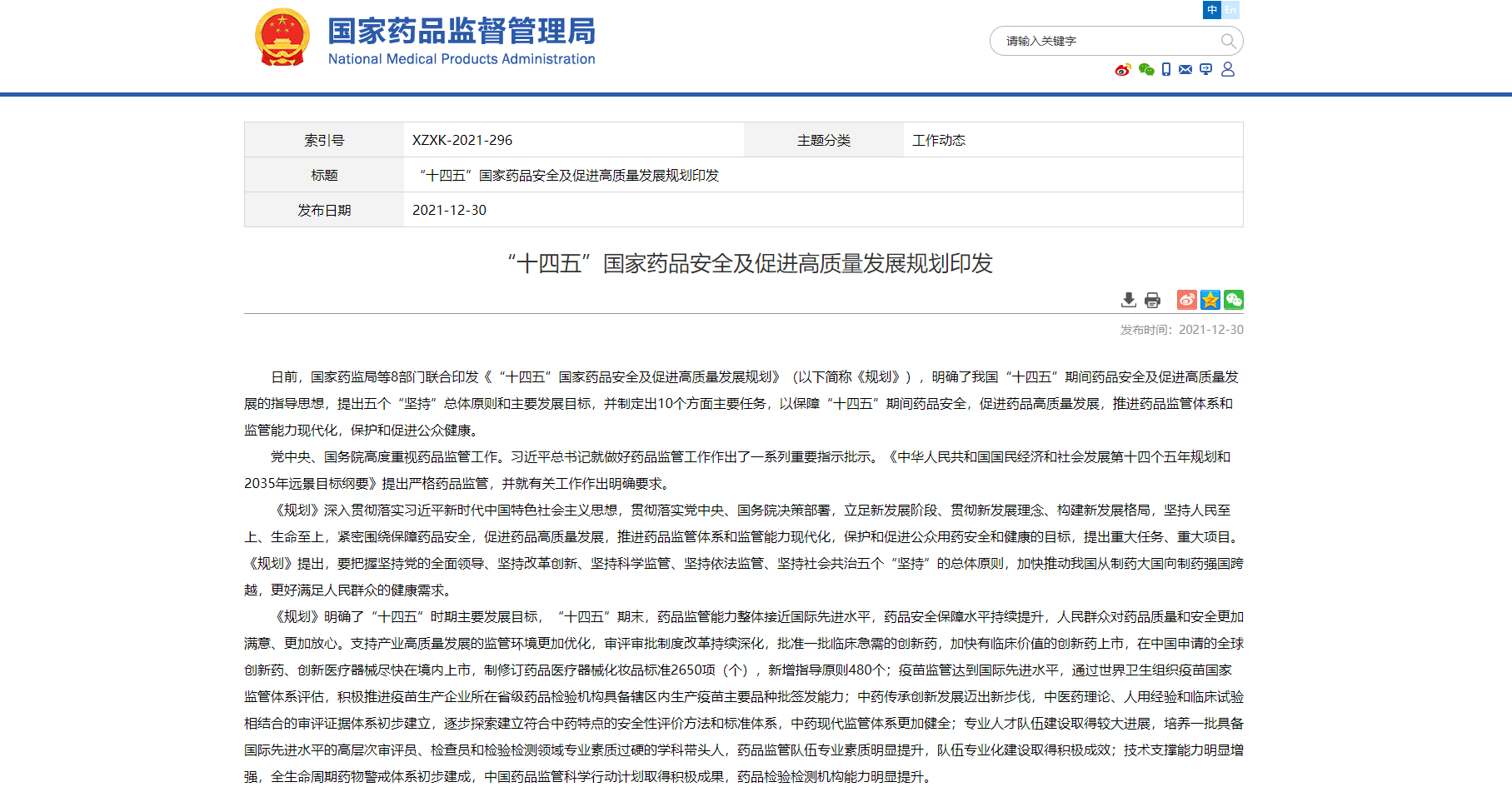Click the 工作动态 topic category value
Viewport: 1512px width, 792px height.
[x=939, y=140]
